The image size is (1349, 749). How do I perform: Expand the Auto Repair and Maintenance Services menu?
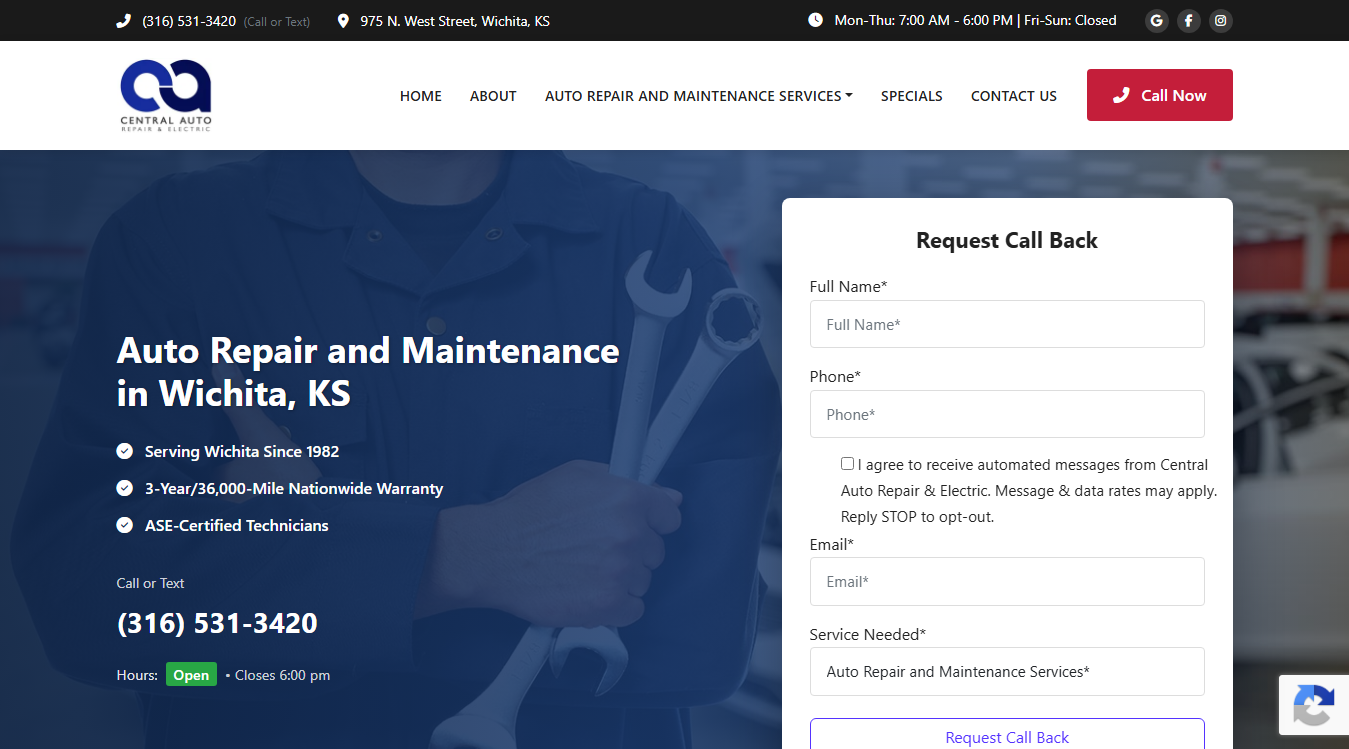pos(699,96)
